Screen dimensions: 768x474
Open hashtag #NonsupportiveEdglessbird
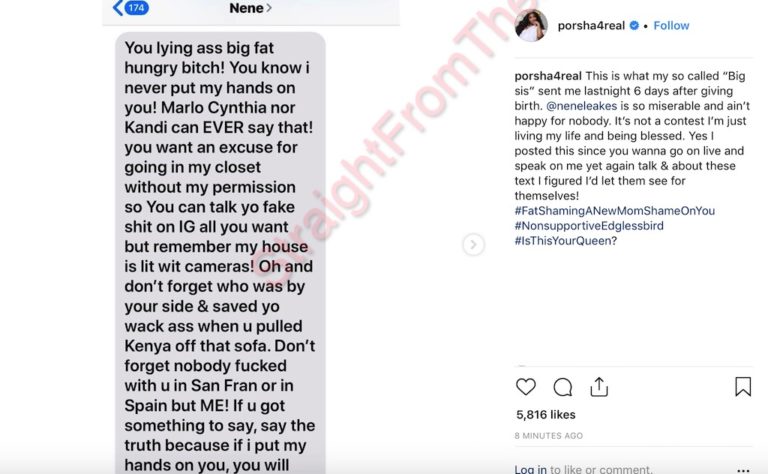tap(589, 226)
